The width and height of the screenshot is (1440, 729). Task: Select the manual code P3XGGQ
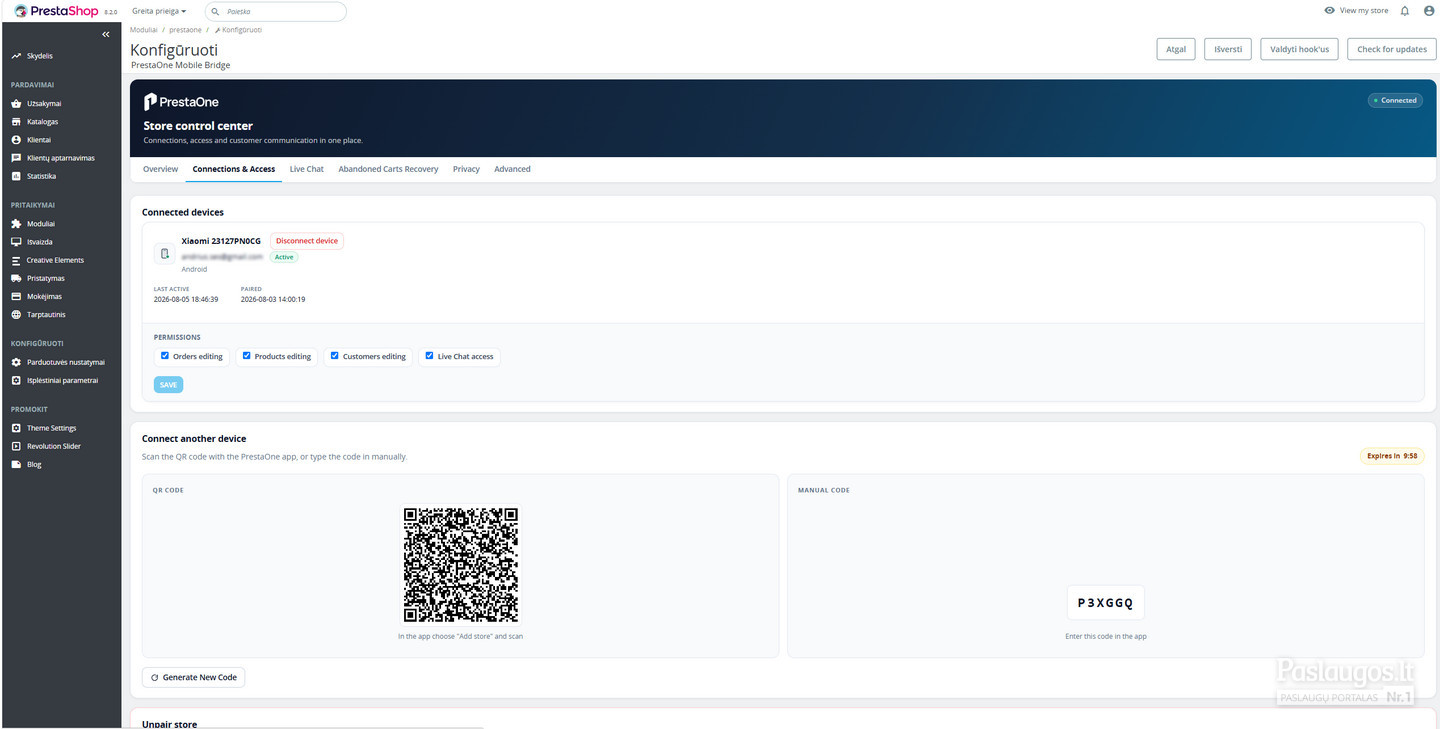coord(1105,603)
